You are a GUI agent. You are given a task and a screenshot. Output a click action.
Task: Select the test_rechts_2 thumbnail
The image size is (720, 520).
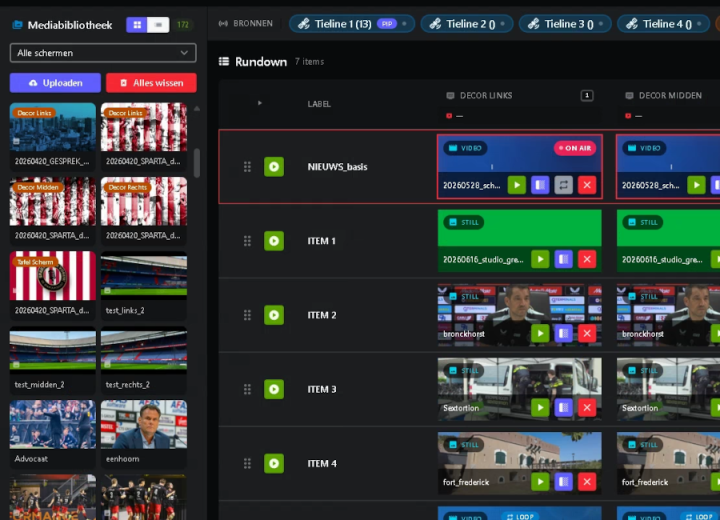[x=144, y=359]
